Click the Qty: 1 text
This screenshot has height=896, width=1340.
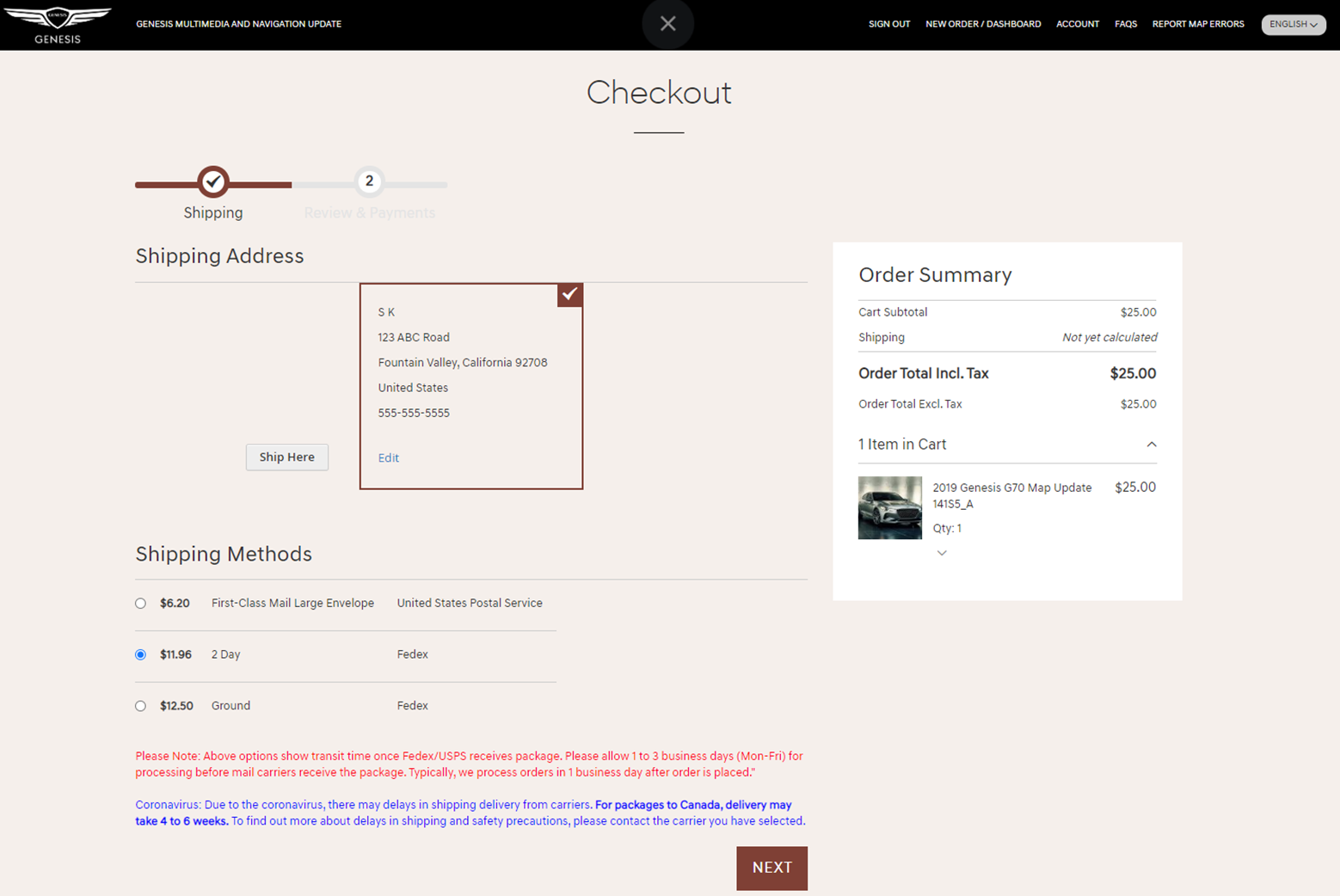click(x=947, y=529)
